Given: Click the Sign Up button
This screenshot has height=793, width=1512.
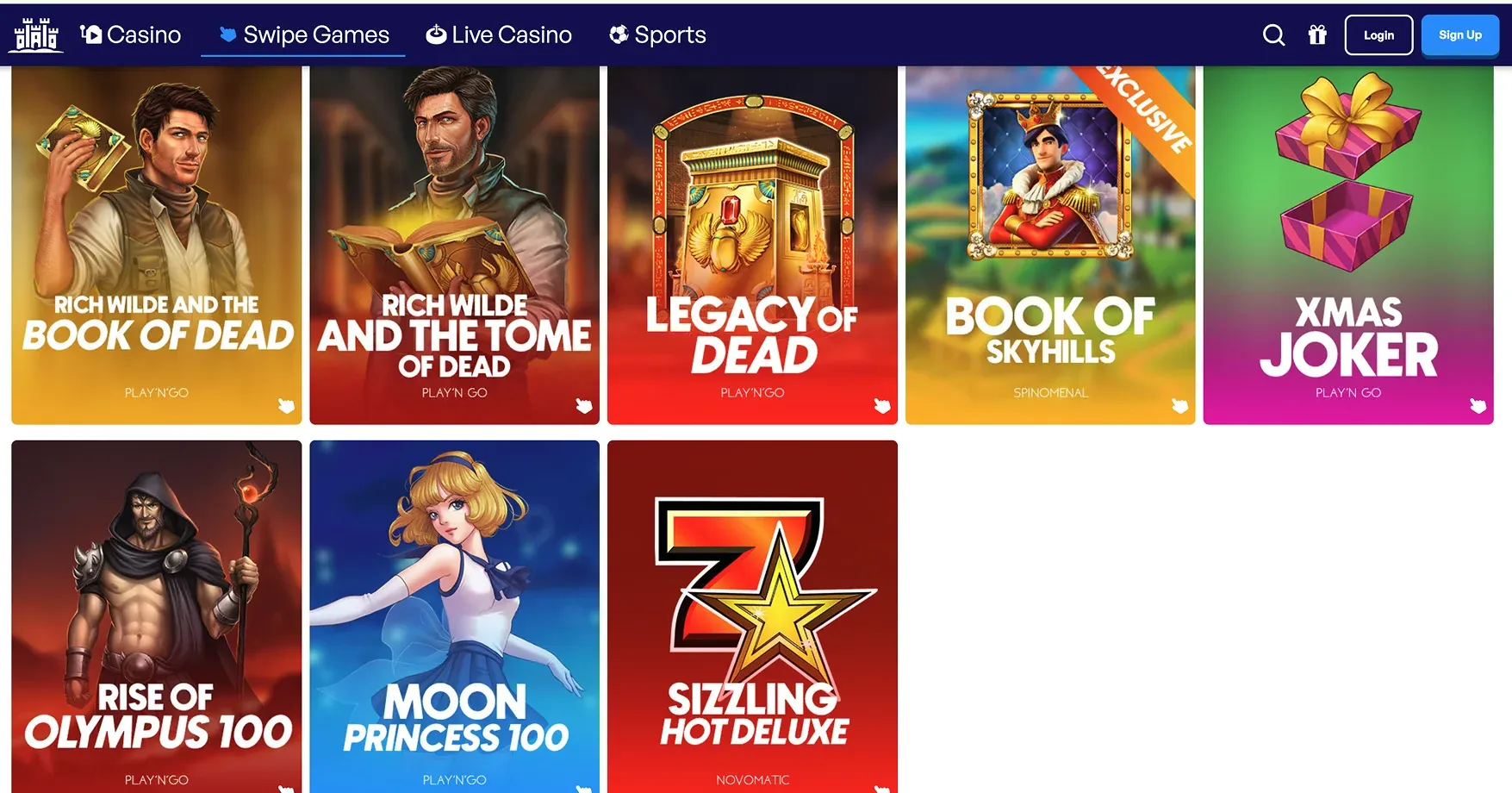Looking at the screenshot, I should click(x=1460, y=35).
